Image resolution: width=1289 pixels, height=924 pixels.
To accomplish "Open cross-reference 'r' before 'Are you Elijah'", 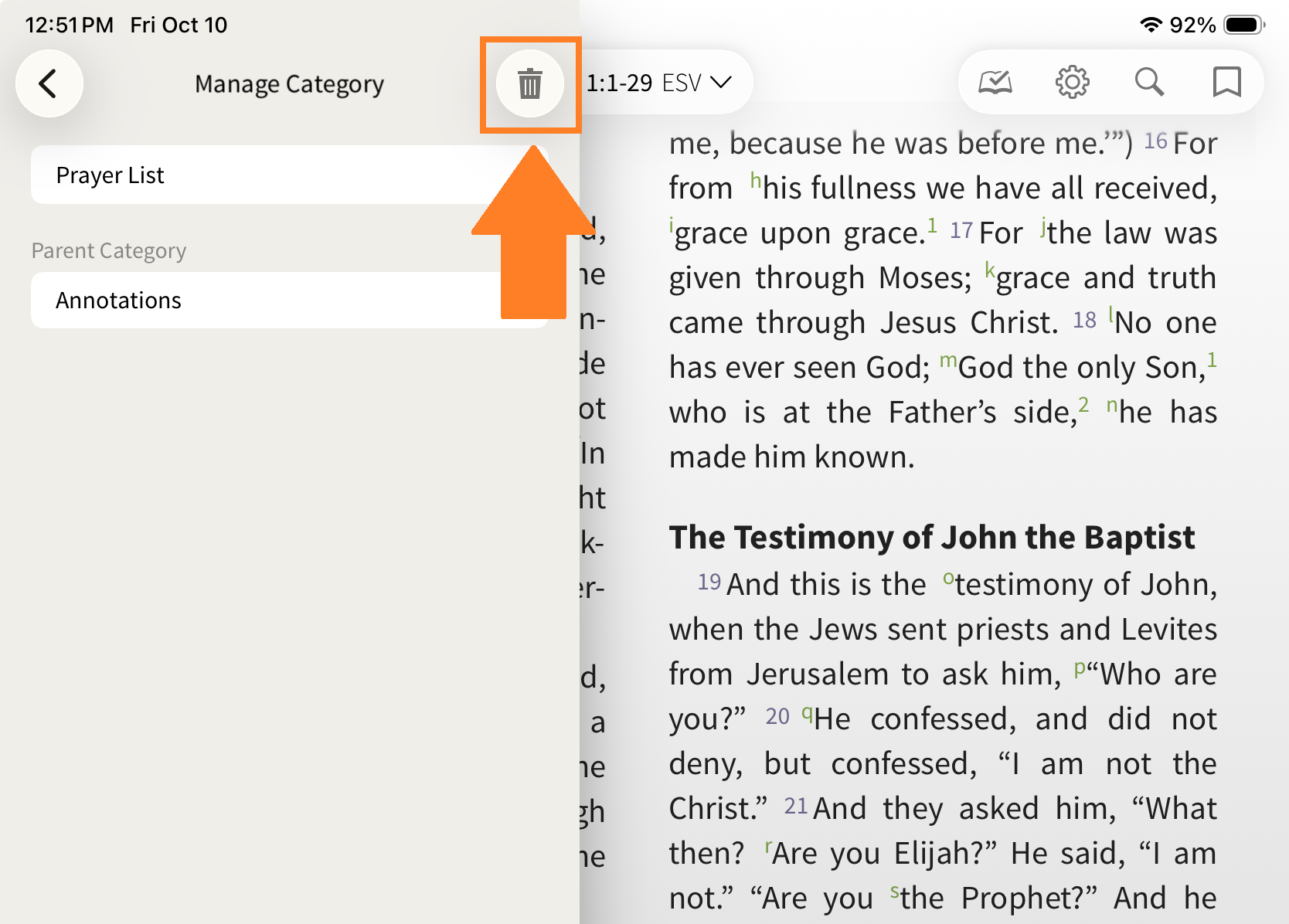I will point(768,847).
